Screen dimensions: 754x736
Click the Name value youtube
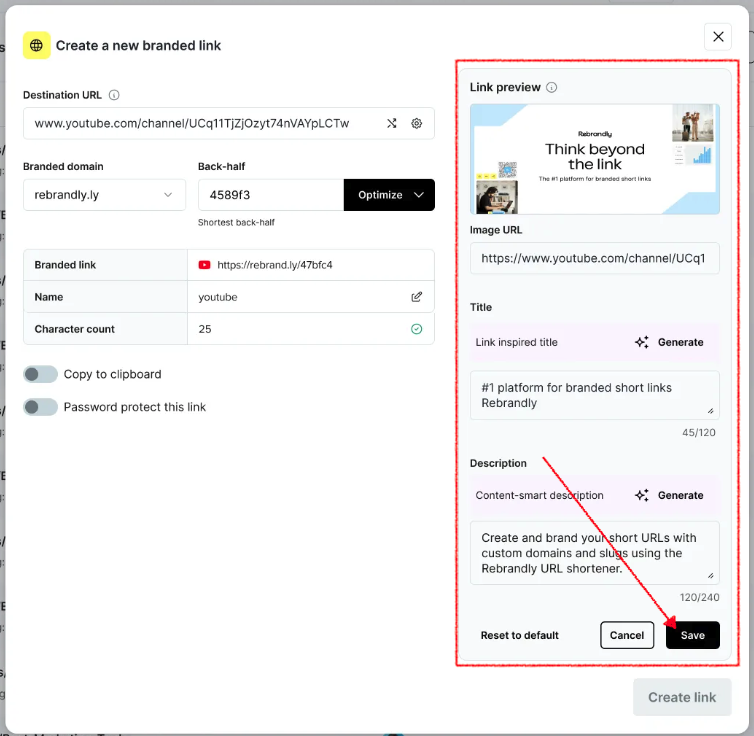click(218, 297)
